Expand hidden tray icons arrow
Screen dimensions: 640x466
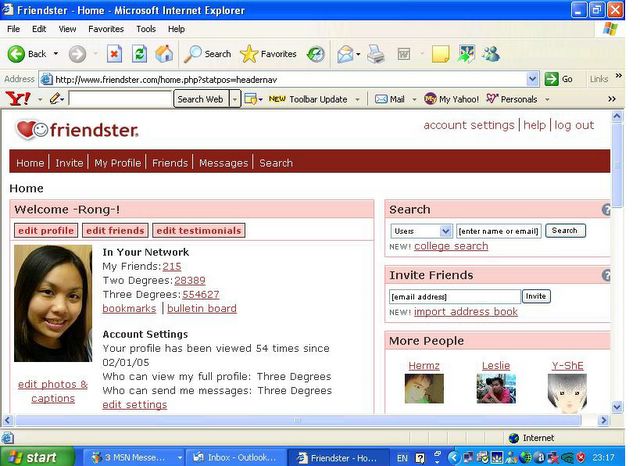pyautogui.click(x=453, y=457)
